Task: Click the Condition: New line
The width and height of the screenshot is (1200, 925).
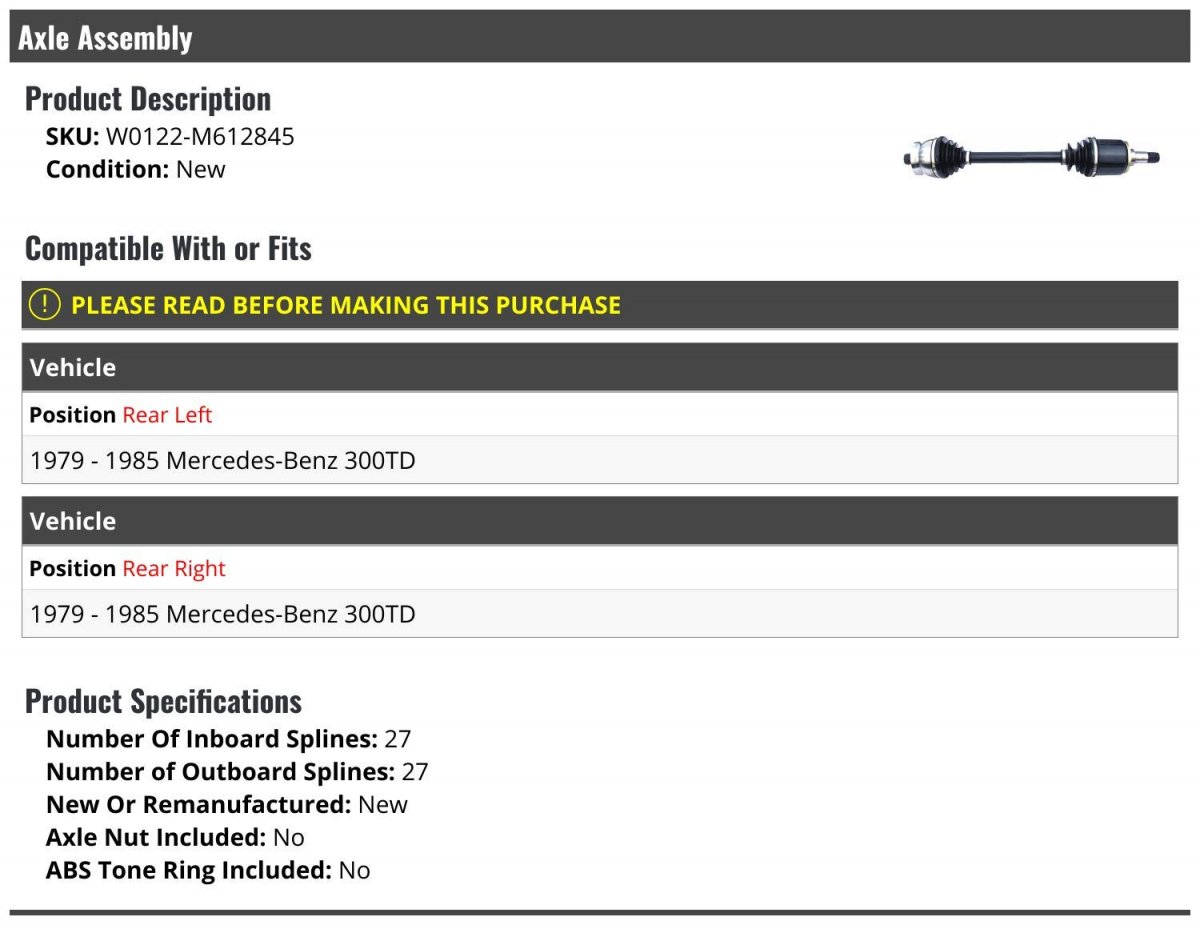Action: pos(136,169)
